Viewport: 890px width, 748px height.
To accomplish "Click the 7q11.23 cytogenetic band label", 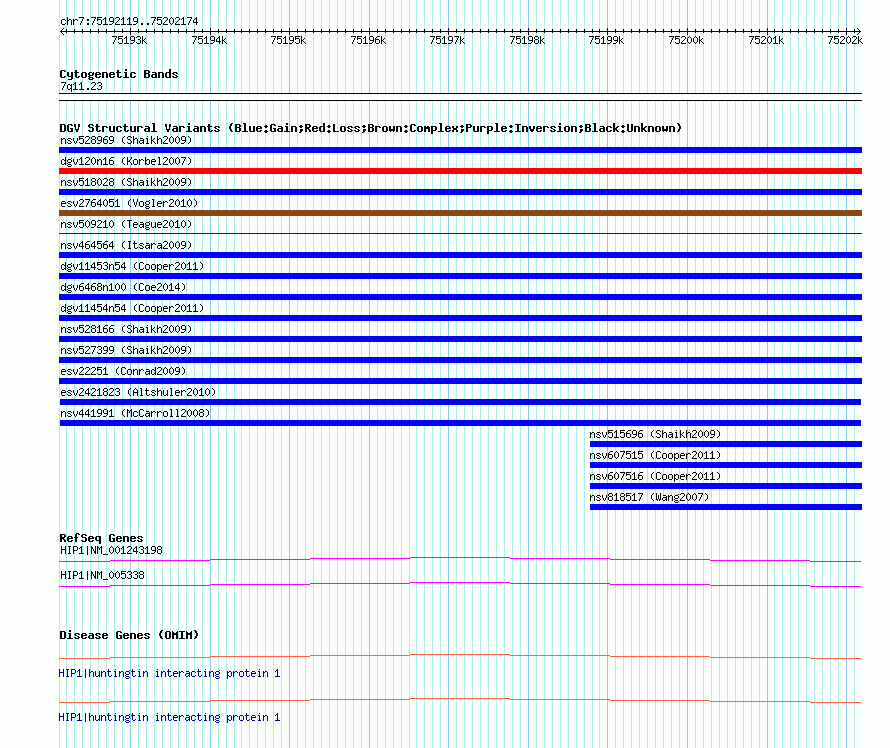I will point(81,86).
